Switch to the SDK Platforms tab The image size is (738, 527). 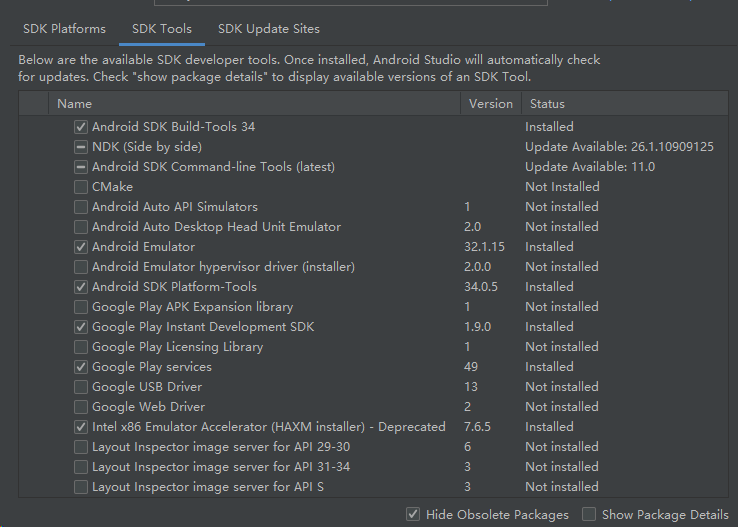tap(64, 29)
